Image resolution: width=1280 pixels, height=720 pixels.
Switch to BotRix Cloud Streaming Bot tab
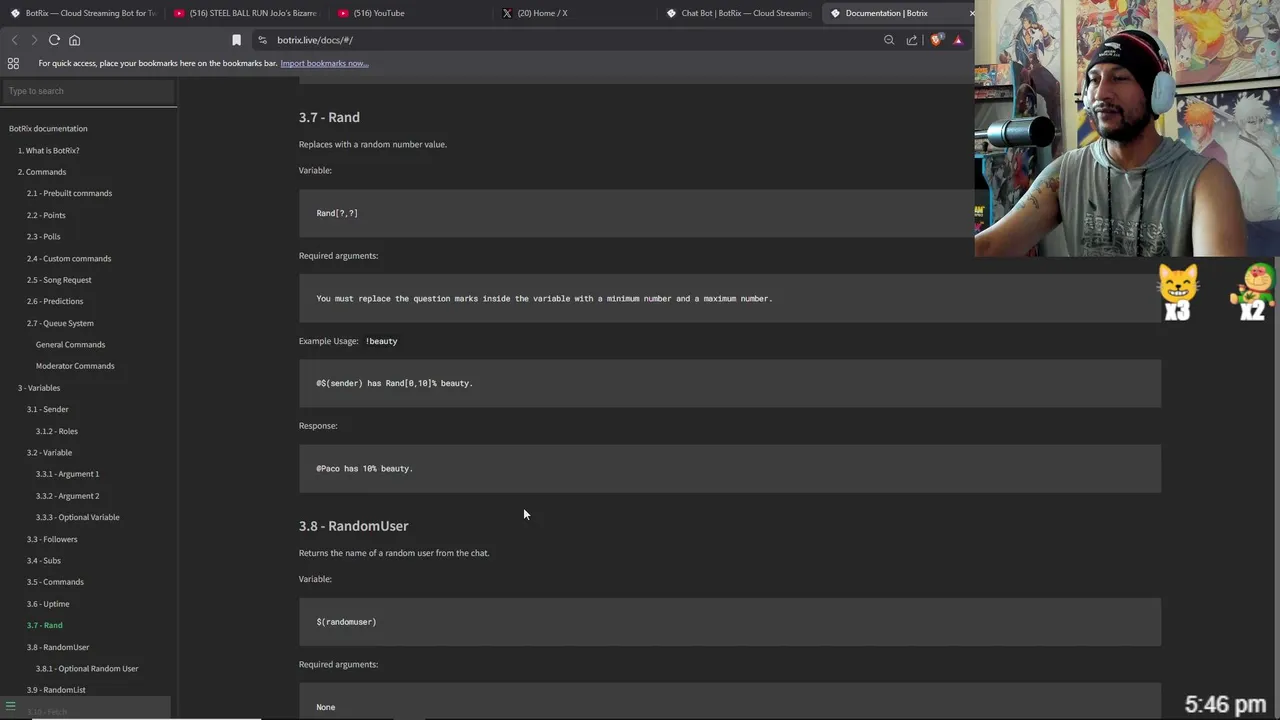[x=84, y=13]
